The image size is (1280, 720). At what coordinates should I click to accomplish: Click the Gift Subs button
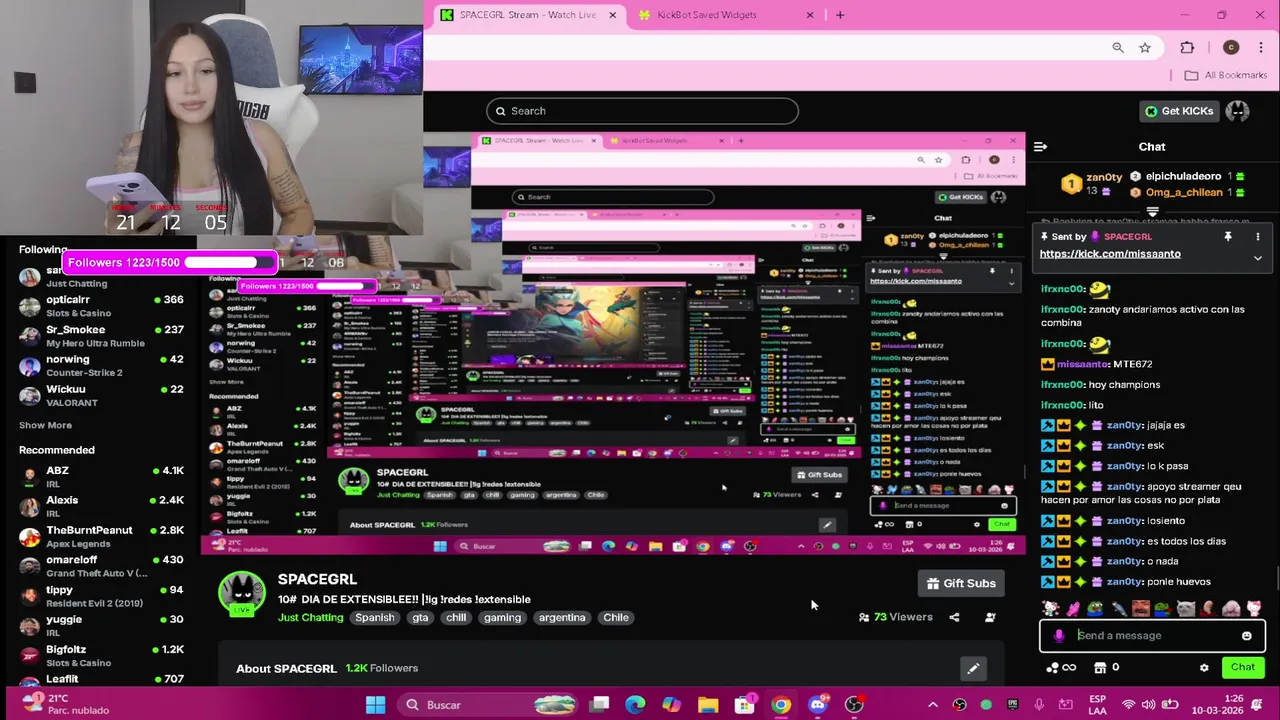(x=960, y=583)
